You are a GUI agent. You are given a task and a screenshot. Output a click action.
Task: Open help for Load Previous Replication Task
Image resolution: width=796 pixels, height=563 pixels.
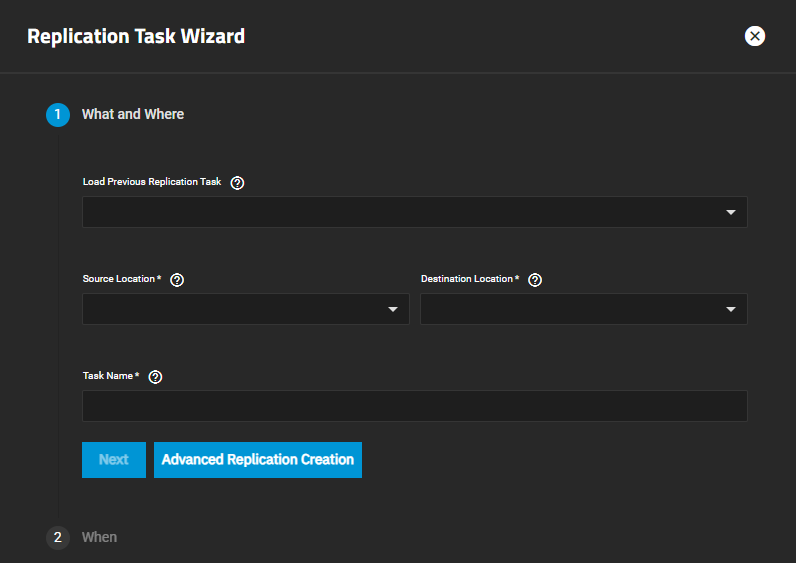pos(237,183)
